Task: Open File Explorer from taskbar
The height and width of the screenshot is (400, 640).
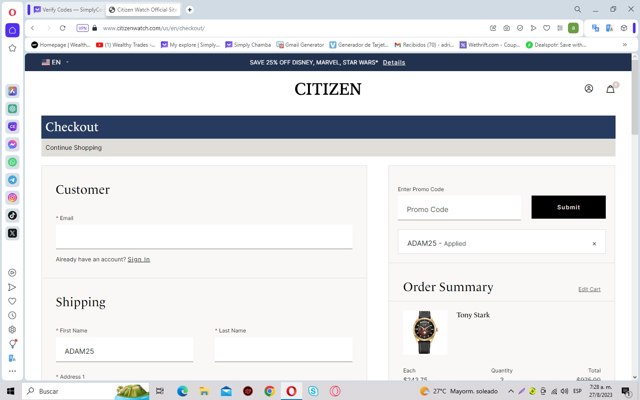Action: [x=204, y=391]
